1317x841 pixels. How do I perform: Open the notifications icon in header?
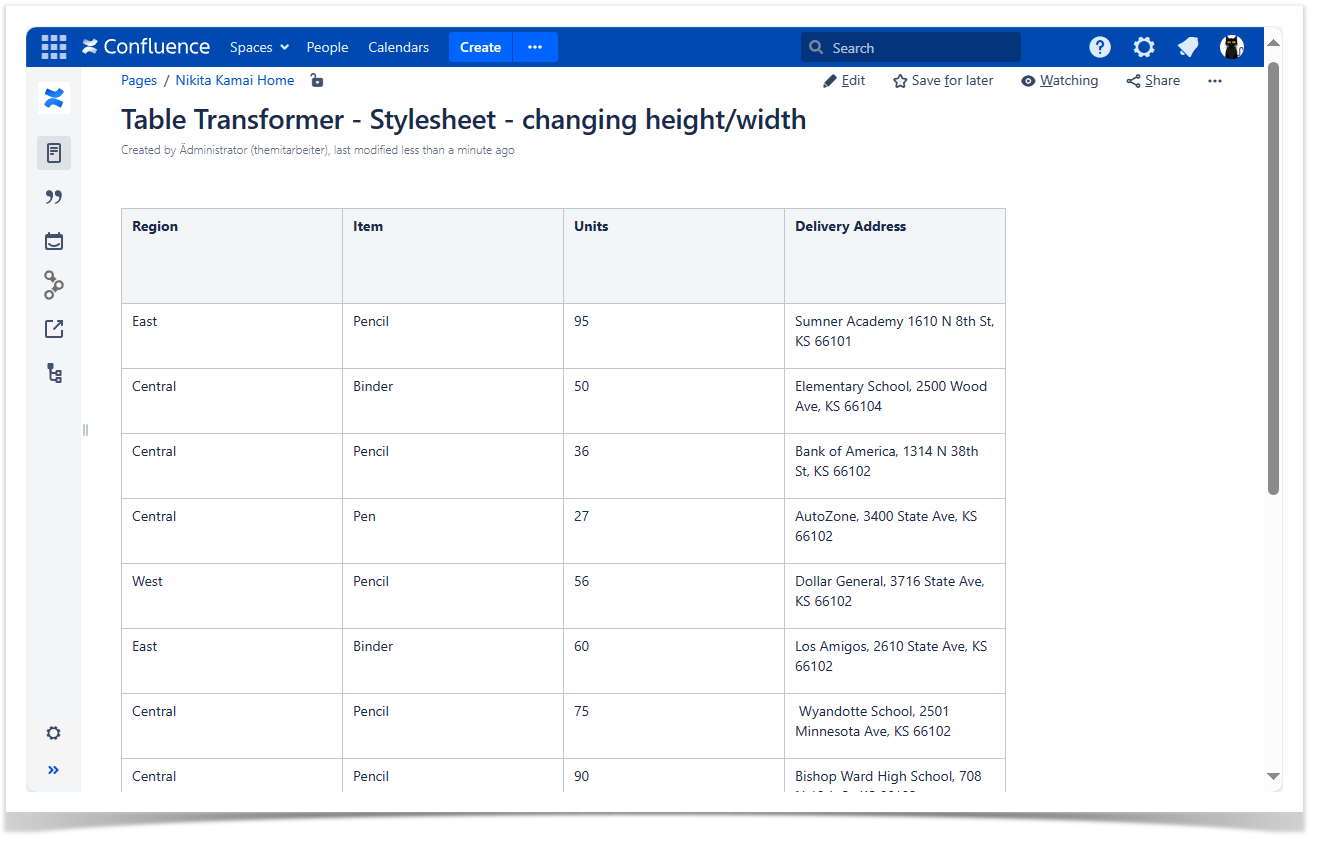[1188, 47]
